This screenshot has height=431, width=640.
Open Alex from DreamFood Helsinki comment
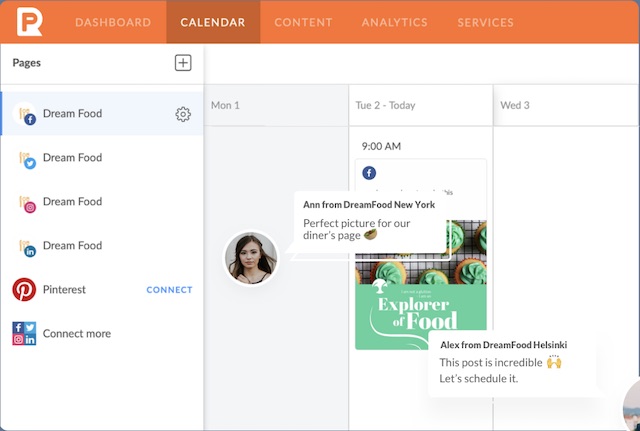512,362
